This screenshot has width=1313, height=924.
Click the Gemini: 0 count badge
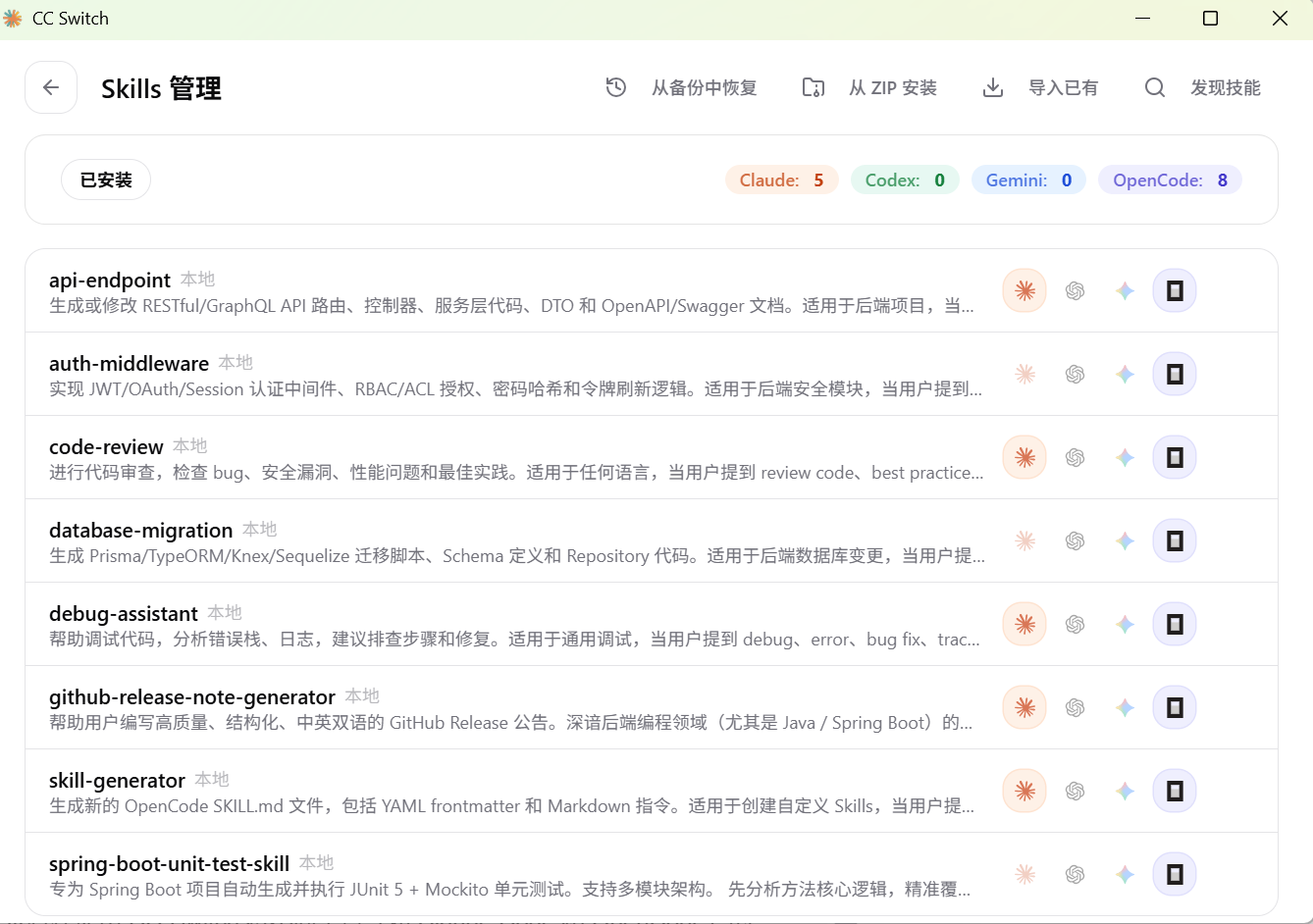[1028, 180]
